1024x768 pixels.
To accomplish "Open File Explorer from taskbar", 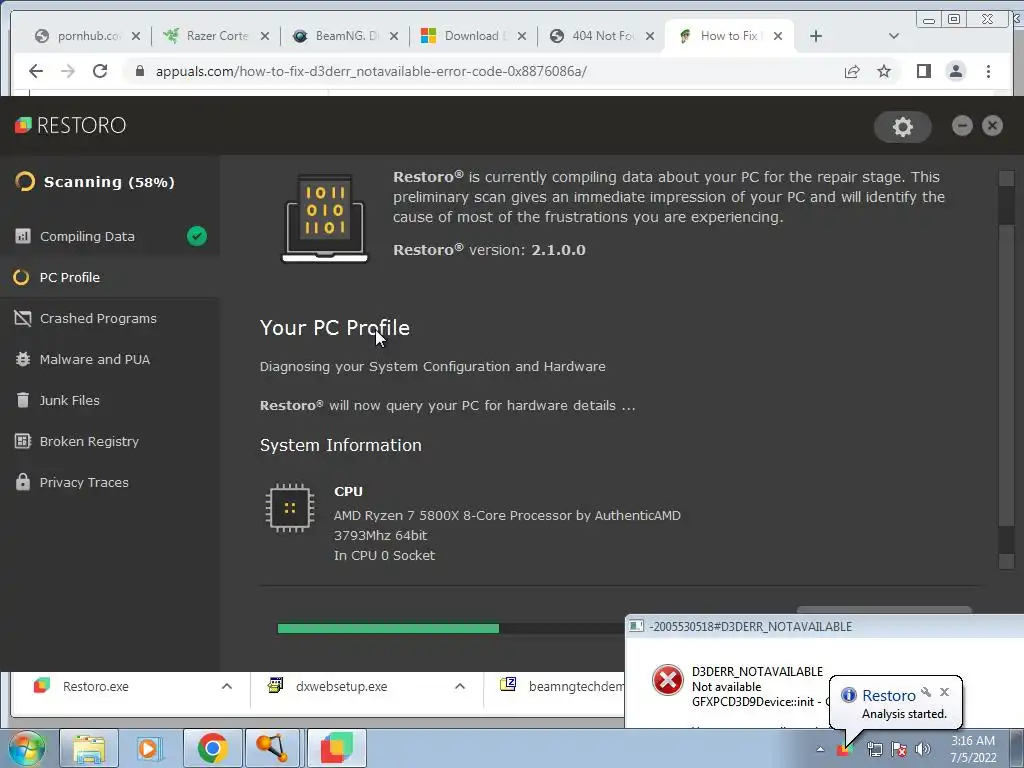I will click(89, 748).
